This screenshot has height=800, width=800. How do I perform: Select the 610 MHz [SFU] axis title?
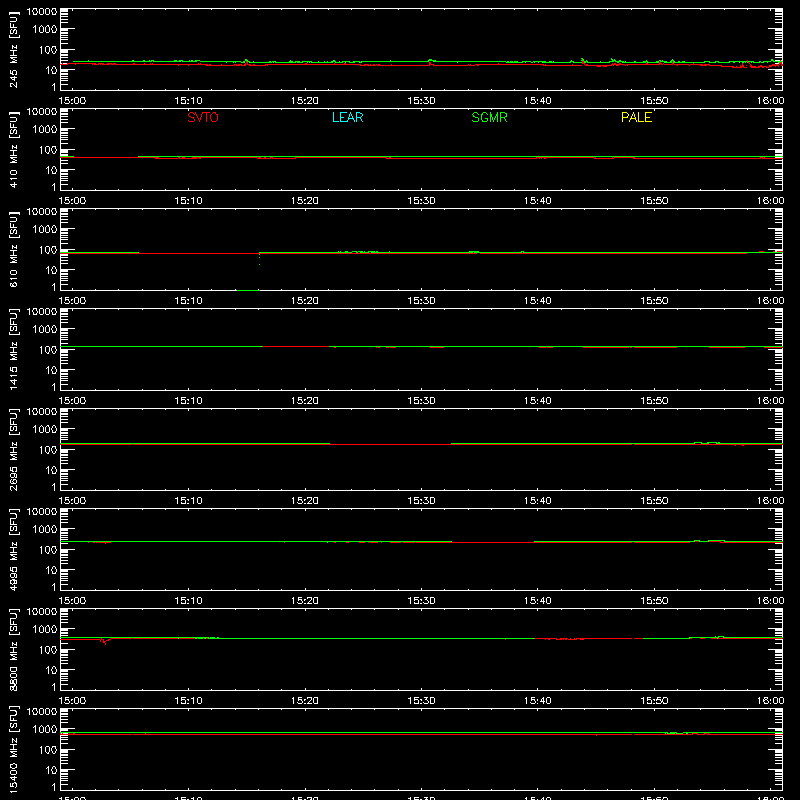pyautogui.click(x=13, y=249)
